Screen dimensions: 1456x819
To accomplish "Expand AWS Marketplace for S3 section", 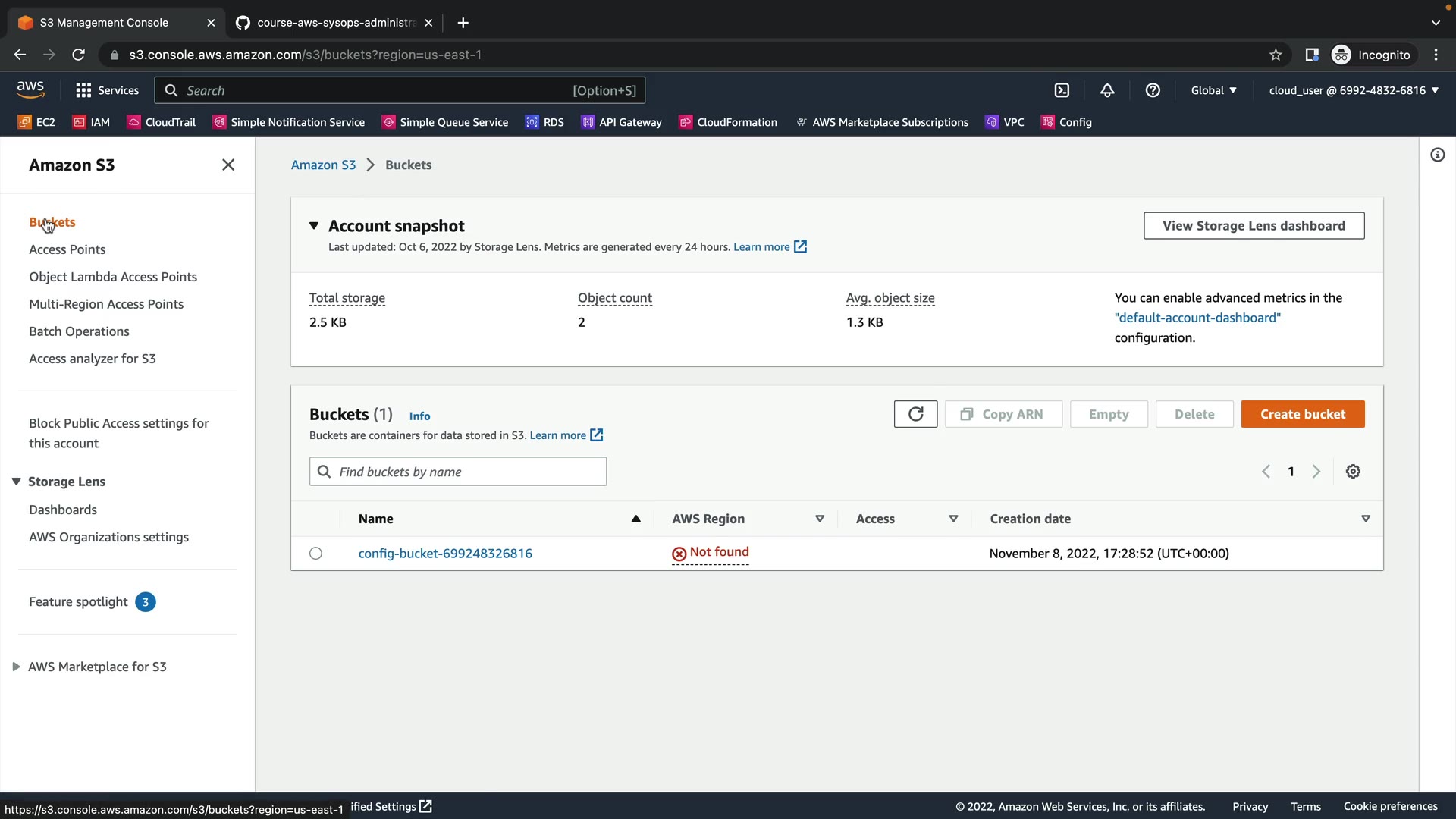I will (16, 667).
